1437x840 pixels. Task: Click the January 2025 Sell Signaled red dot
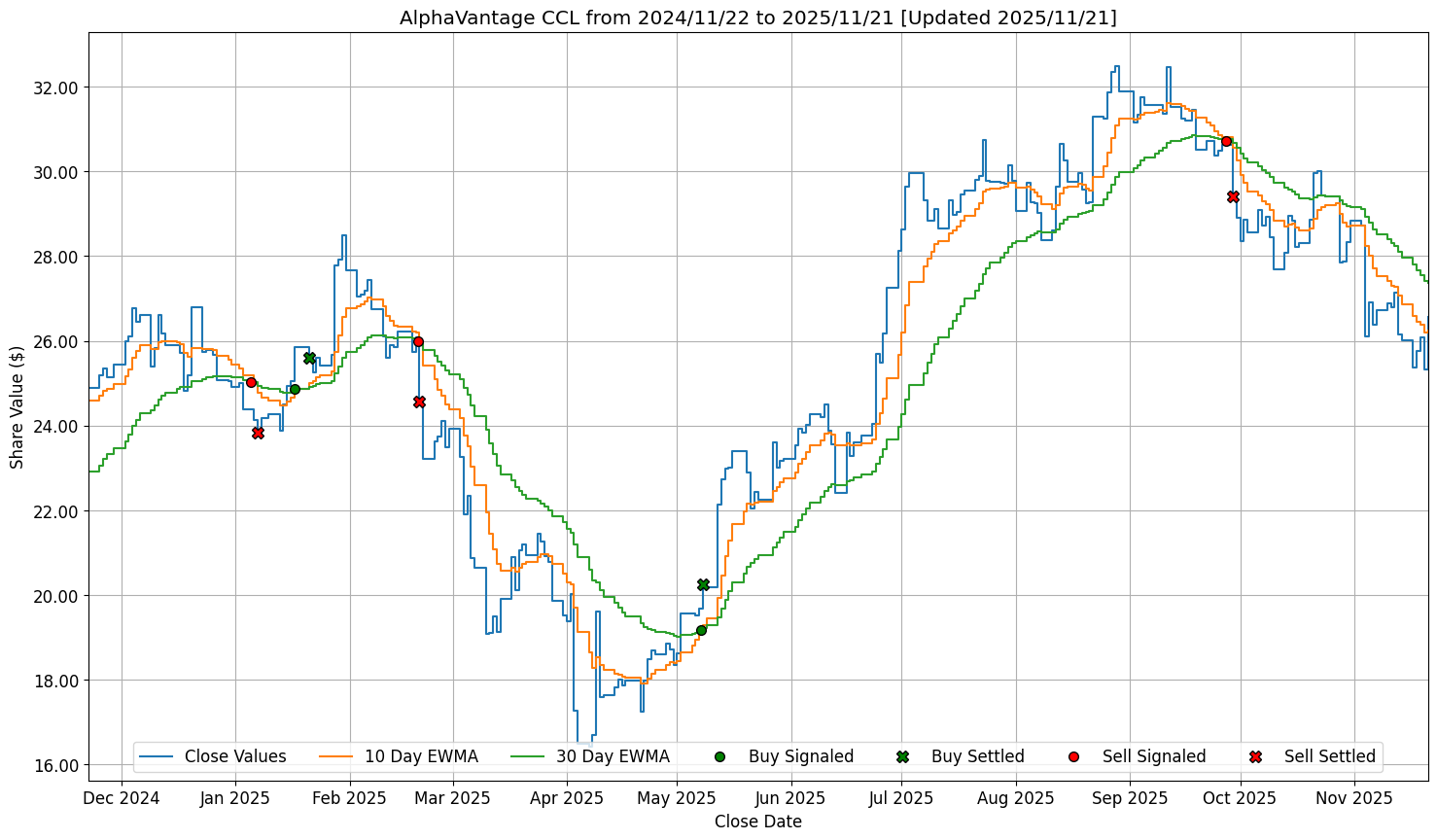click(251, 382)
